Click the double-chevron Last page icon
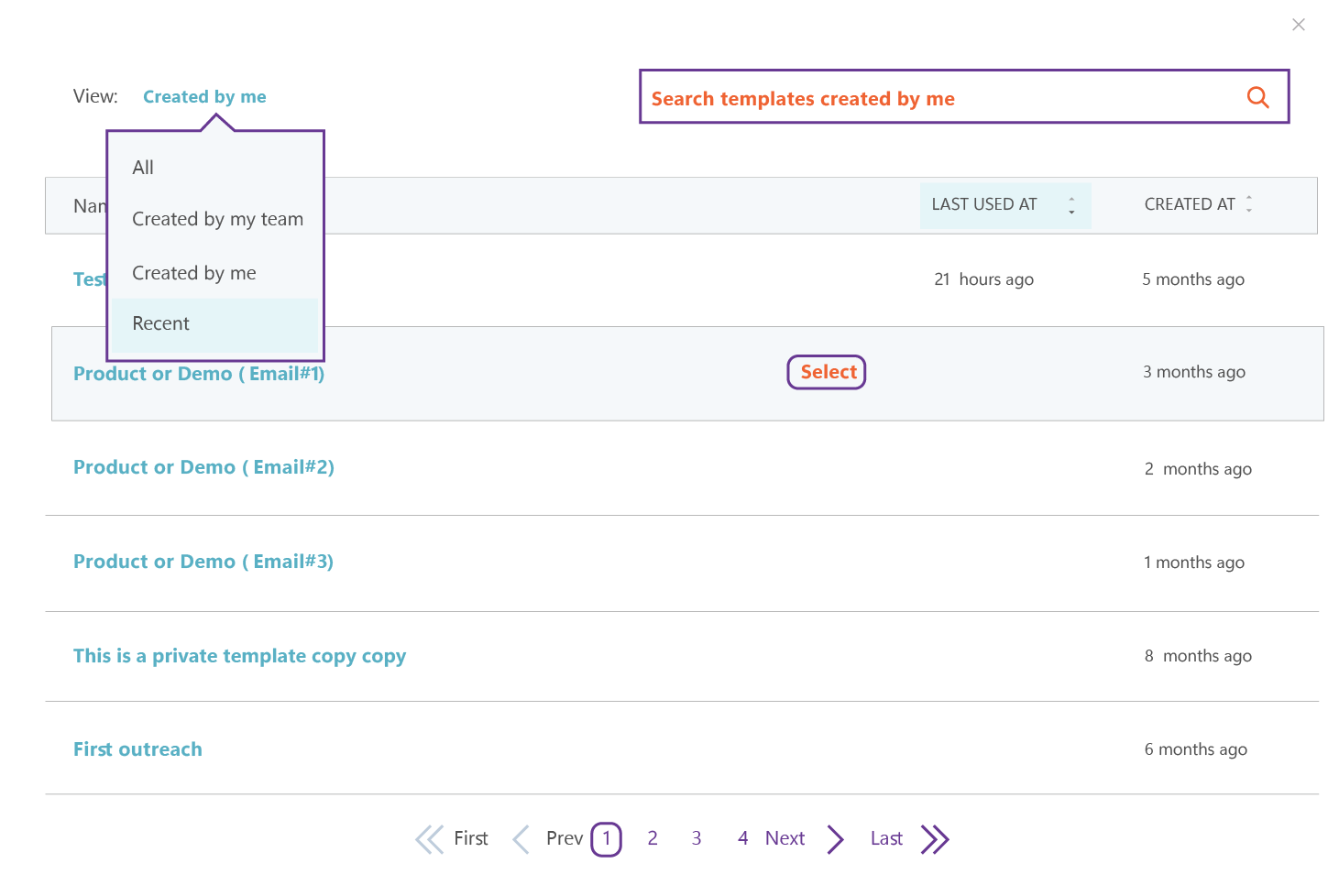1328x896 pixels. [x=934, y=839]
